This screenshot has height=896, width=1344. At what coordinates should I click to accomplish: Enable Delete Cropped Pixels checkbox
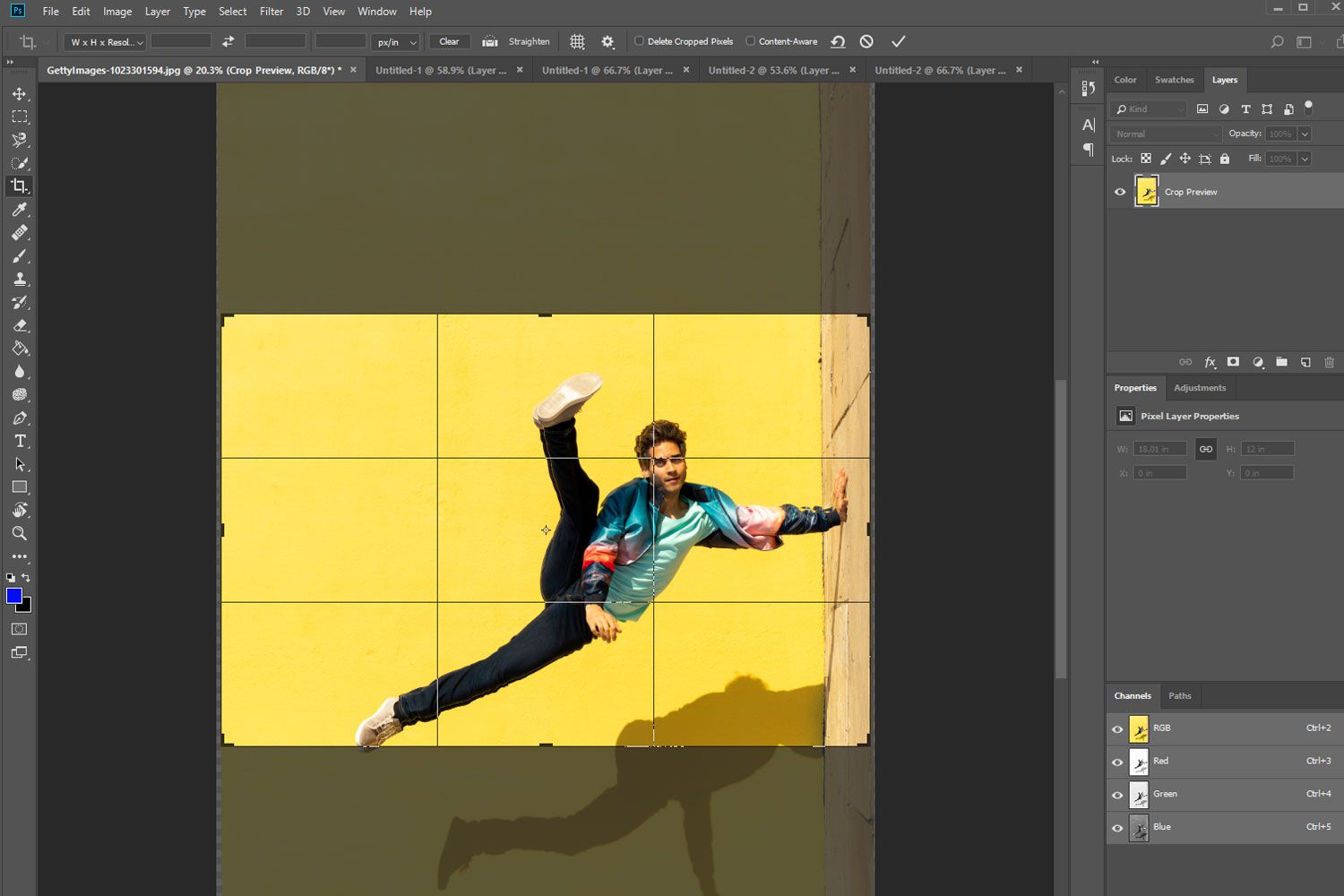639,41
